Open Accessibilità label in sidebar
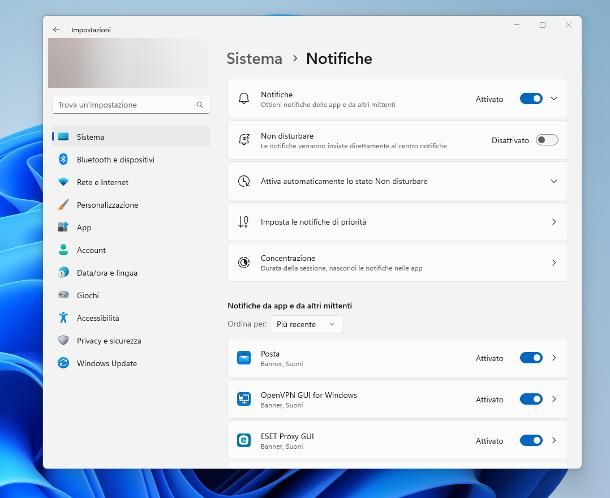610x498 pixels. coord(98,318)
